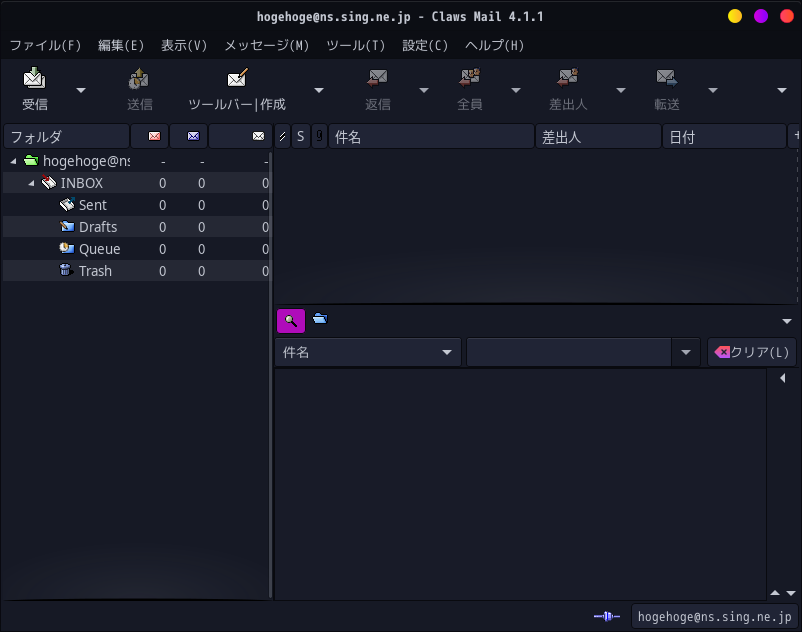Screen dimensions: 802x632
Task: Click new messages column icon in folder header
Action: pyautogui.click(x=154, y=136)
